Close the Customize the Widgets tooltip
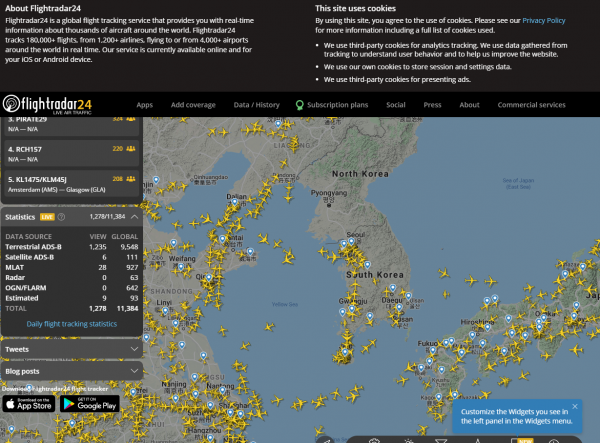The image size is (600, 443). 575,406
